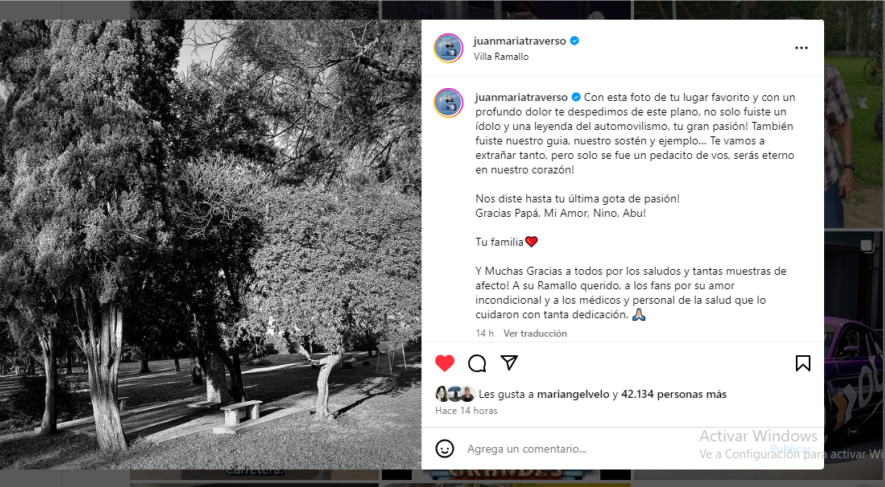Open the mariangelvelo profile link
Screen dimensions: 885x487
pyautogui.click(x=573, y=394)
